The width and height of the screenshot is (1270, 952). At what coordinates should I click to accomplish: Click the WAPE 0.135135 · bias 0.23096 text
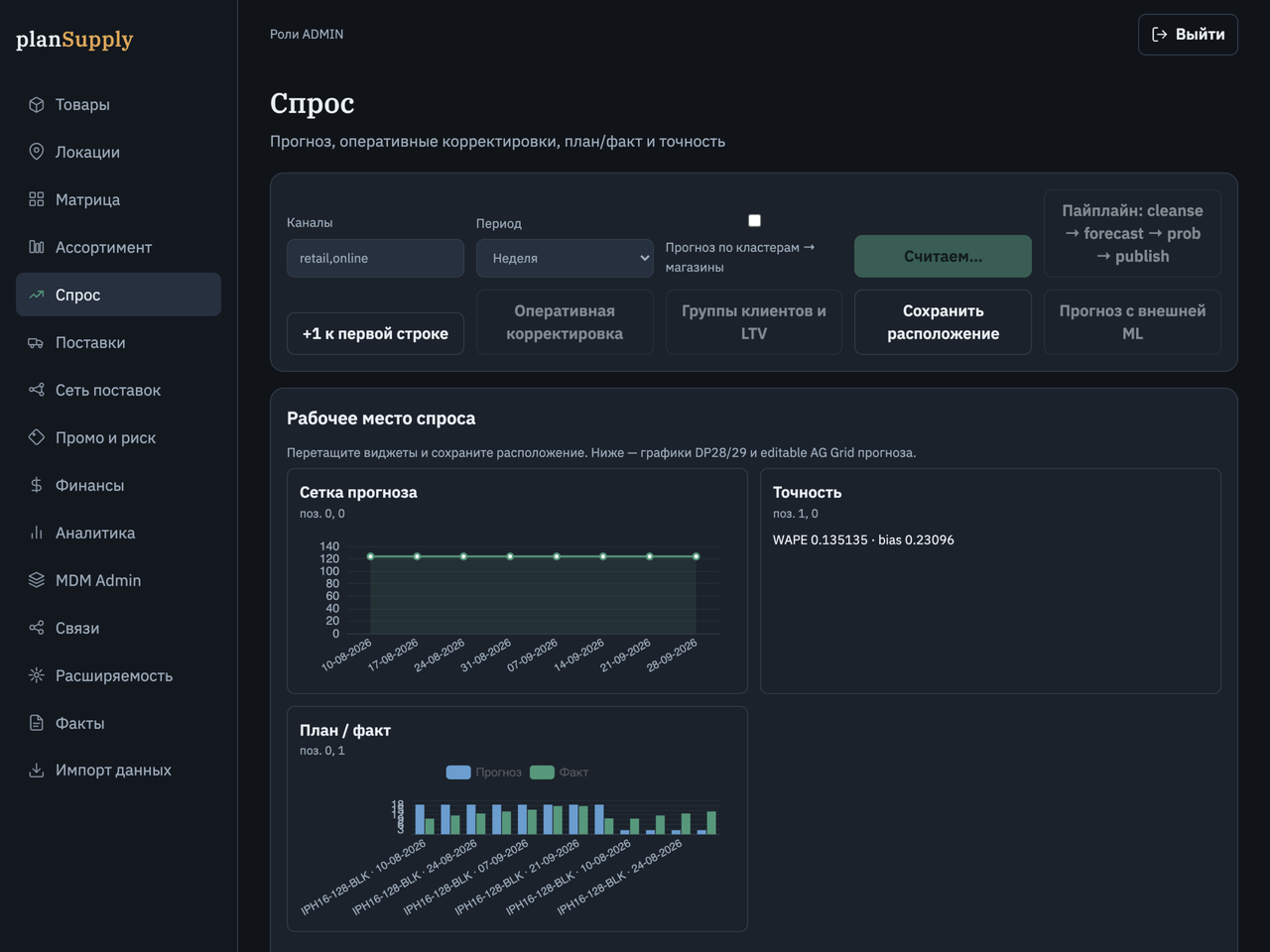pos(863,539)
